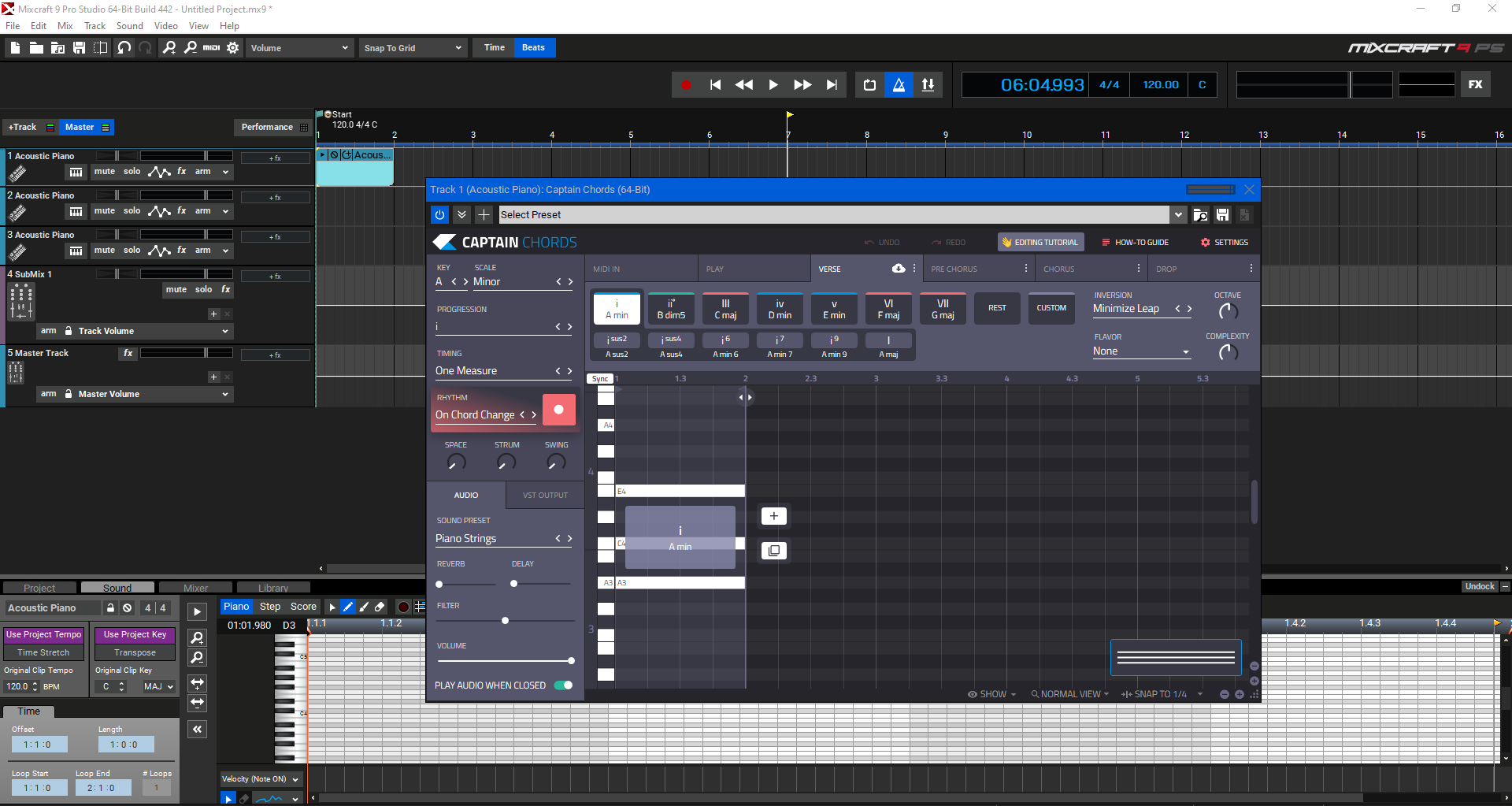This screenshot has width=1512, height=806.
Task: Switch the timeline to Time mode
Action: click(495, 47)
